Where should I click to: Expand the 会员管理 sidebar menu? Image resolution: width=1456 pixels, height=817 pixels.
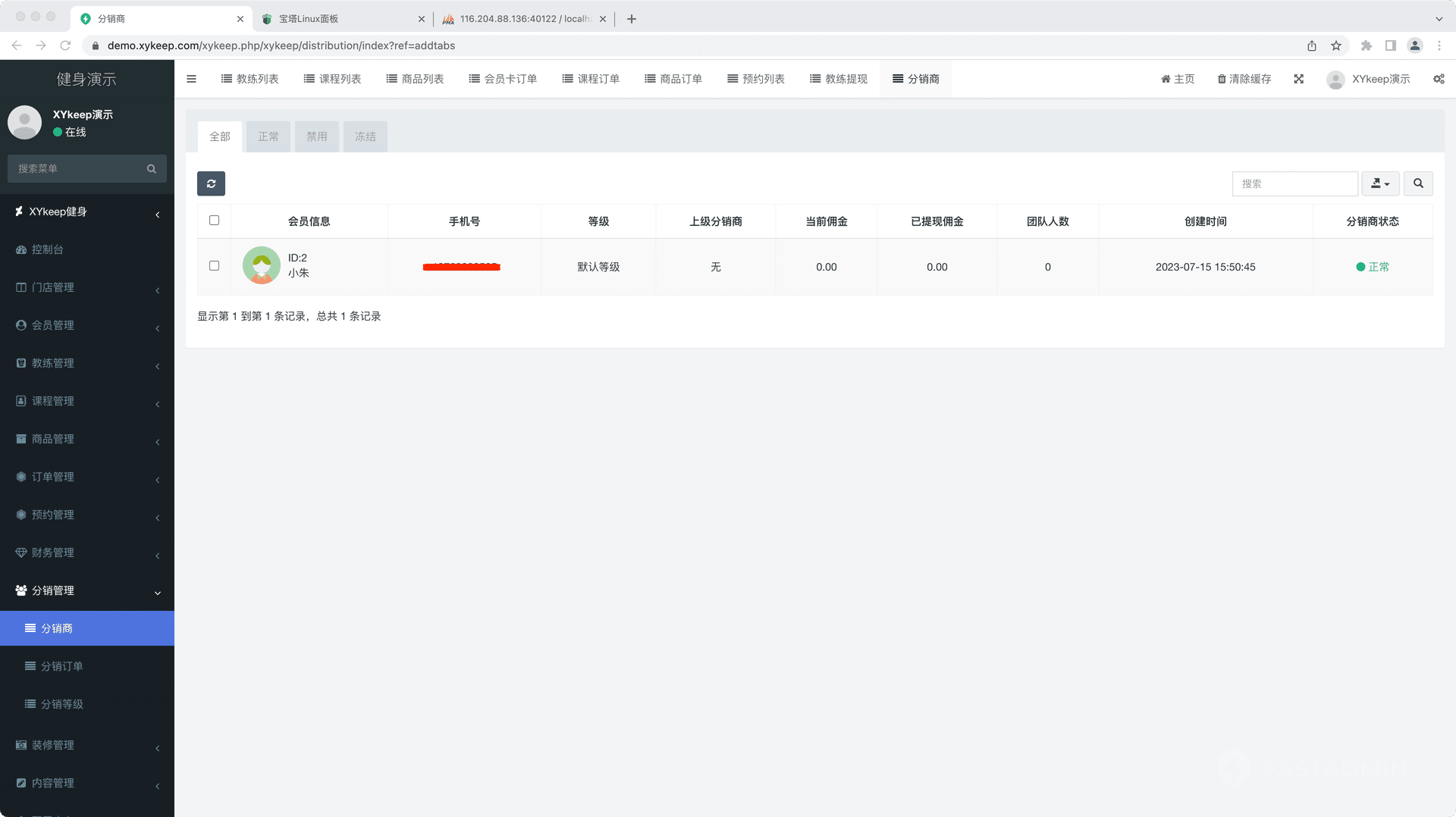pyautogui.click(x=87, y=325)
